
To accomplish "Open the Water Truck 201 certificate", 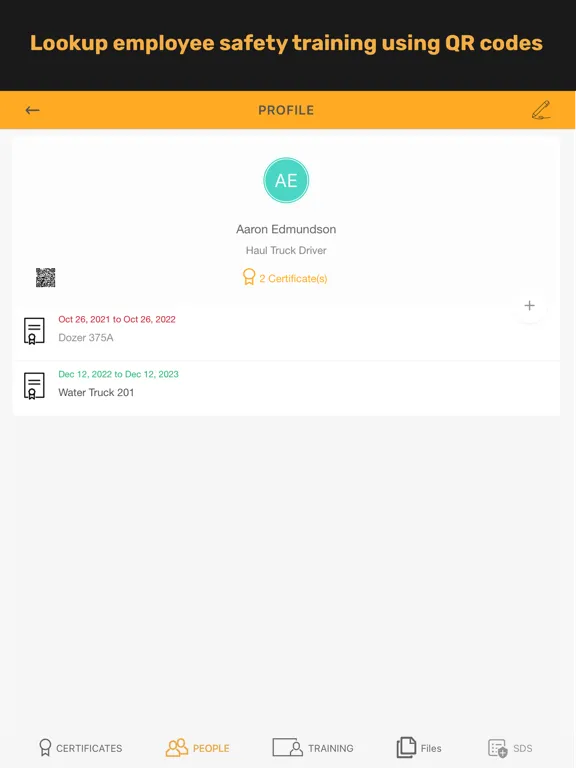I will click(286, 388).
